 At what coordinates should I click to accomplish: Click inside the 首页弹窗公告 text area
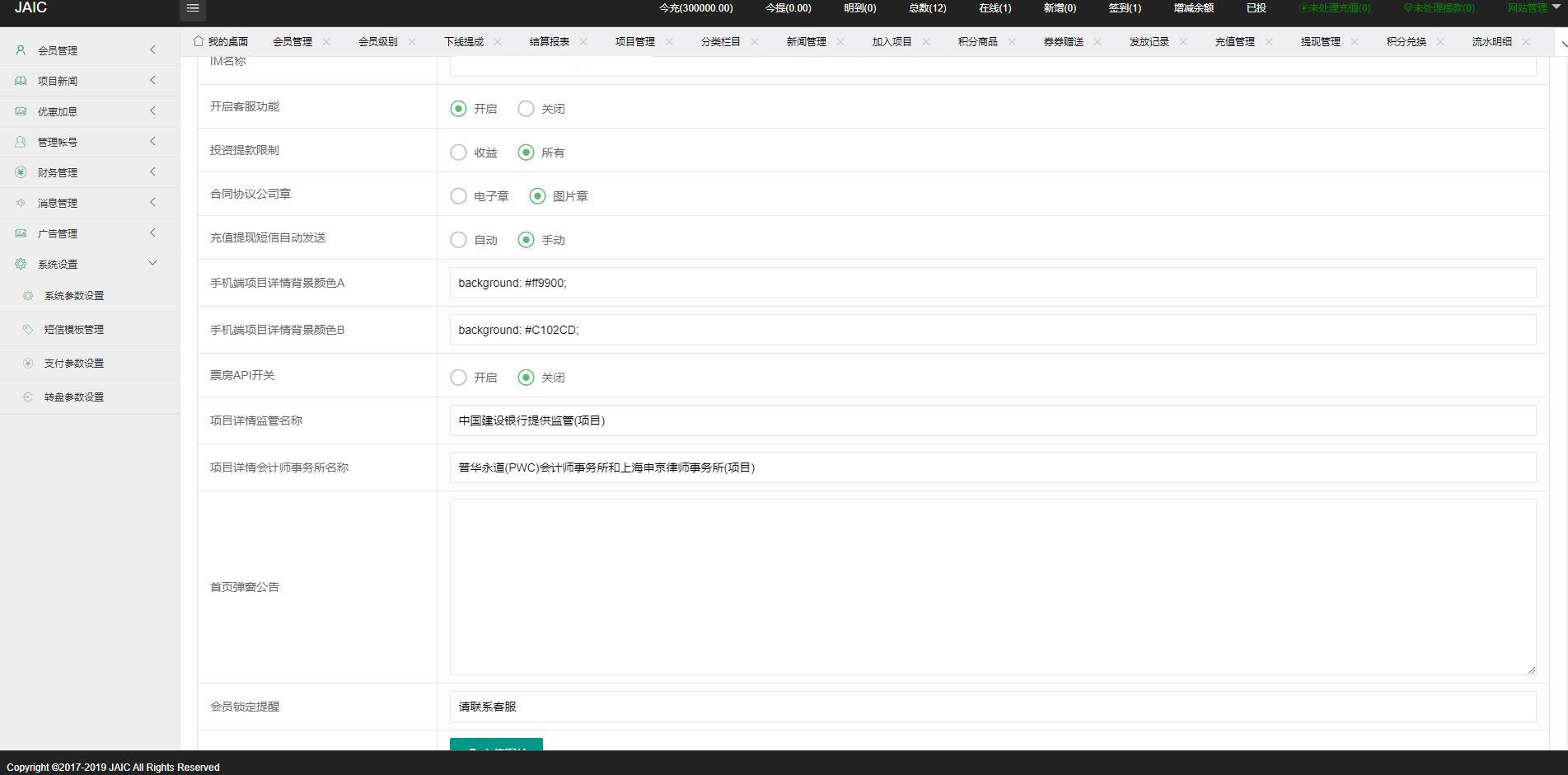pyautogui.click(x=989, y=587)
